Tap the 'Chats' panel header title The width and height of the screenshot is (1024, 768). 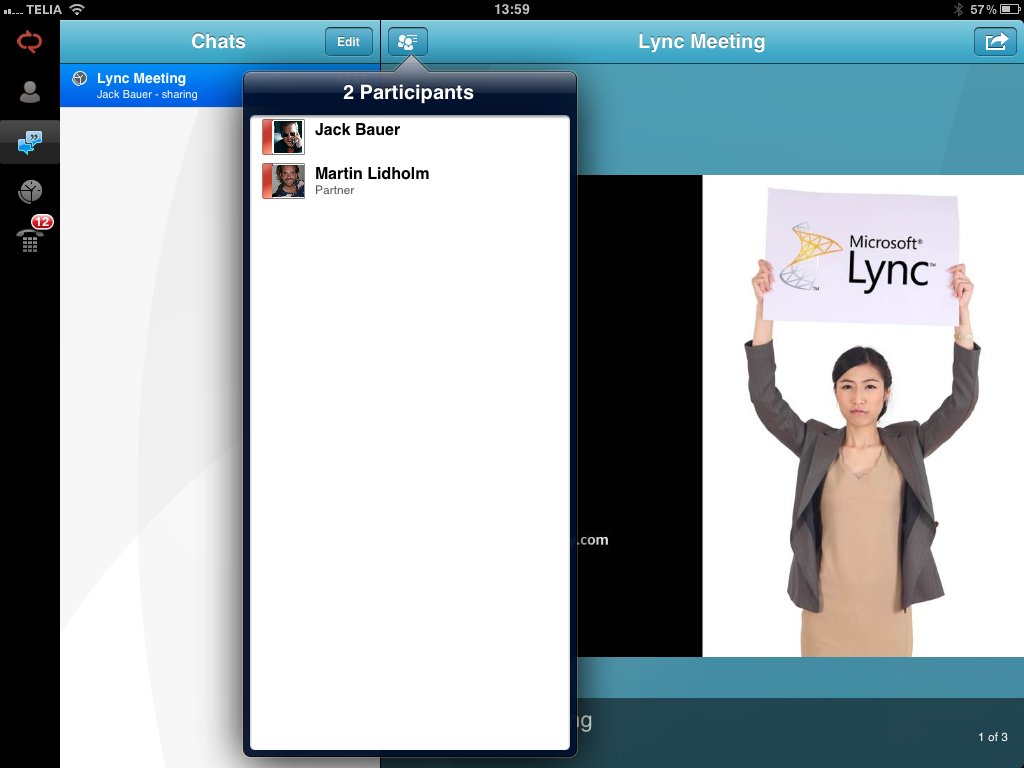click(x=218, y=41)
